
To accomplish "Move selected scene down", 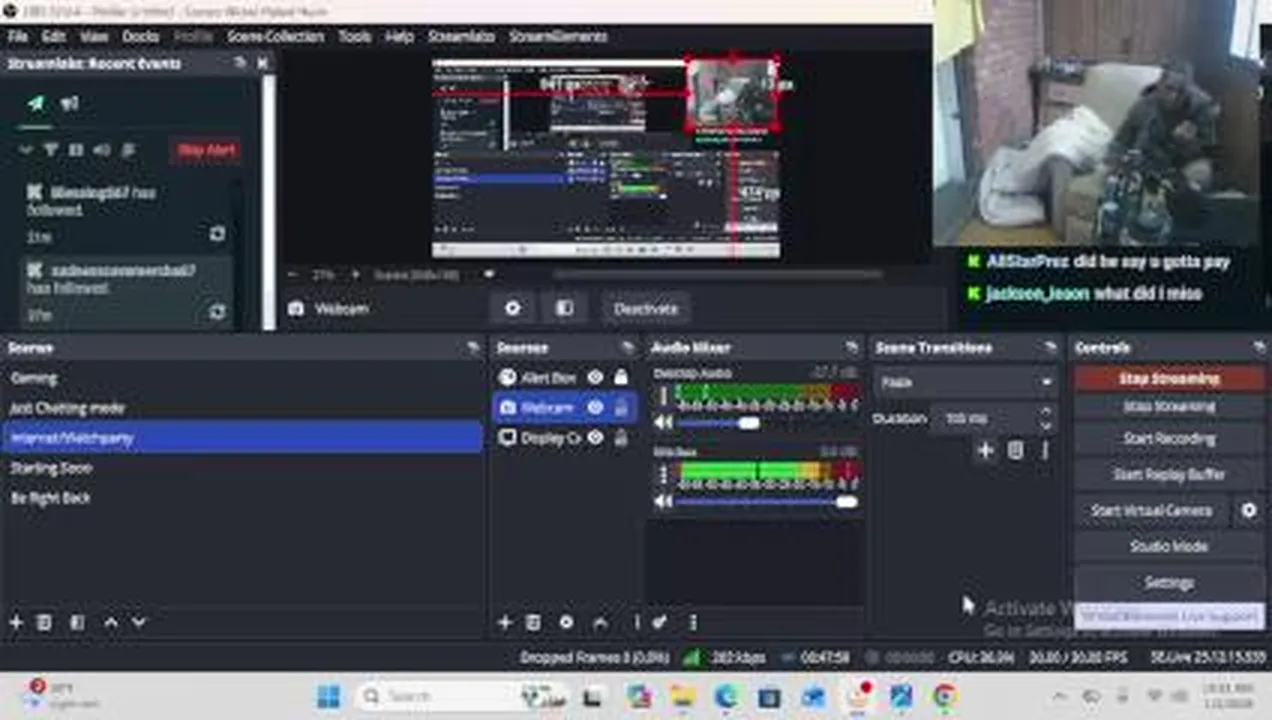I will pos(139,622).
